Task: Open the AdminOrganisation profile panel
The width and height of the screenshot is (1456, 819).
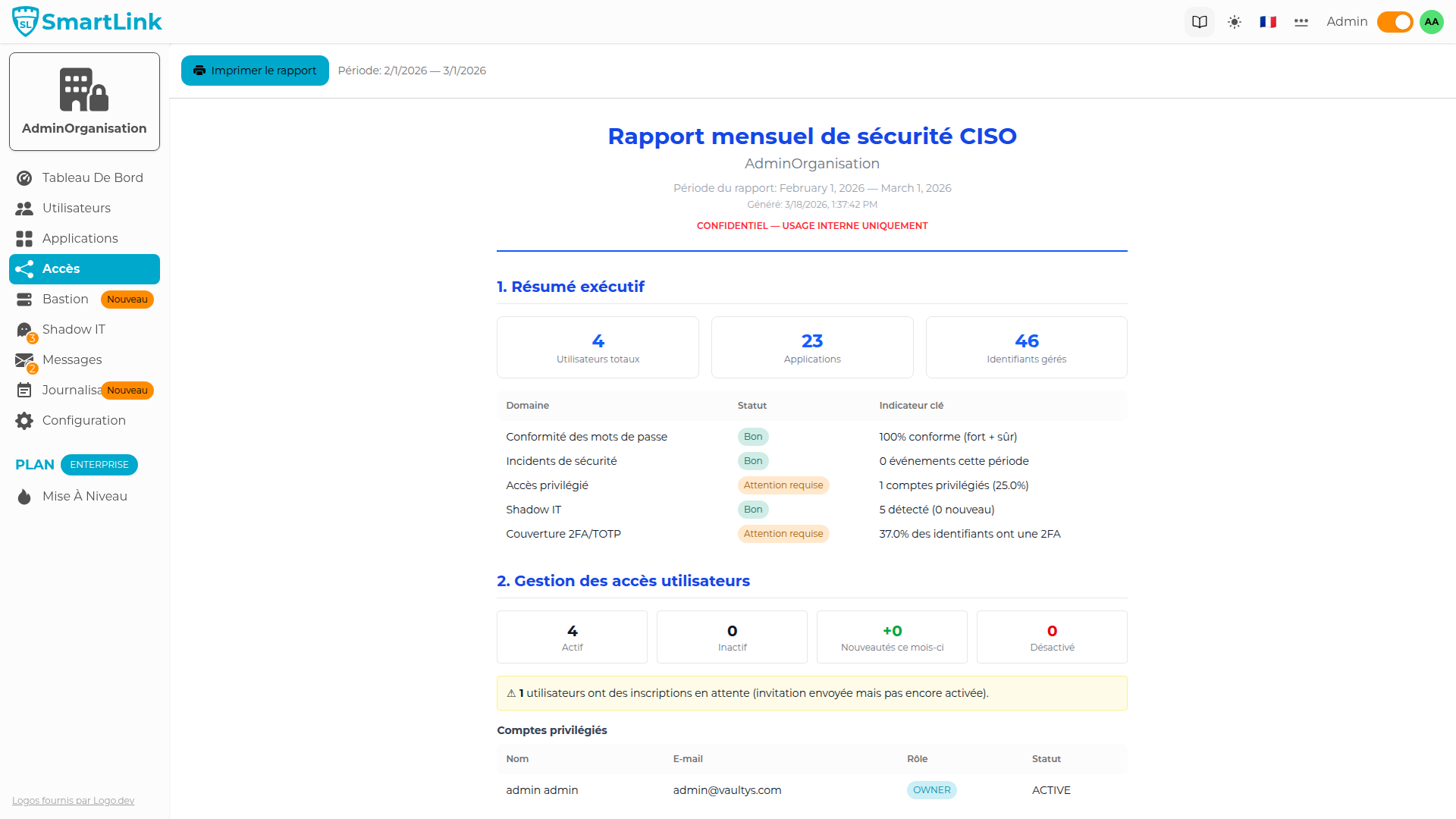Action: 84,101
